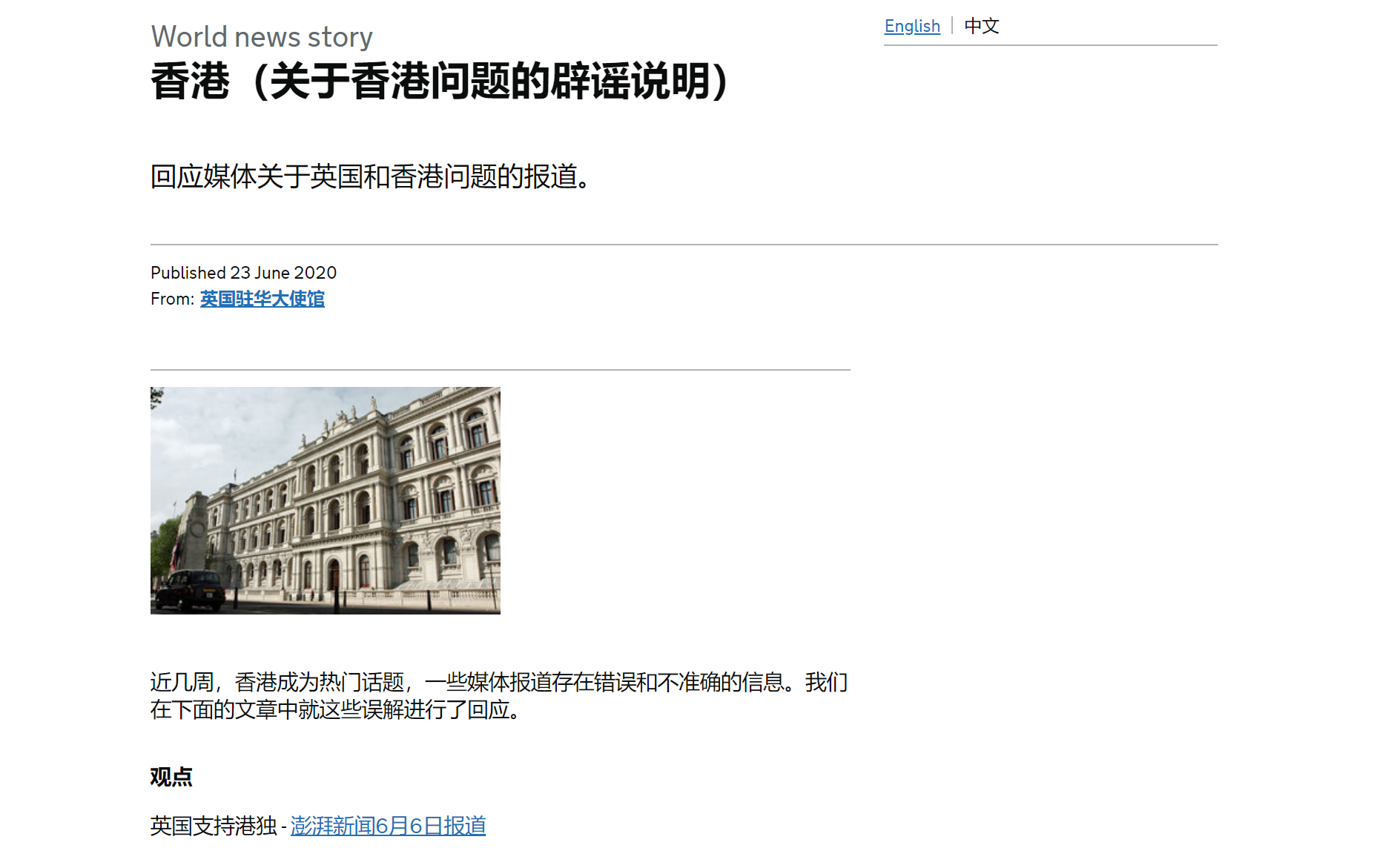Click the summary line 回应媒体关于英国和香港问题的报道
The image size is (1380, 868).
click(x=371, y=177)
